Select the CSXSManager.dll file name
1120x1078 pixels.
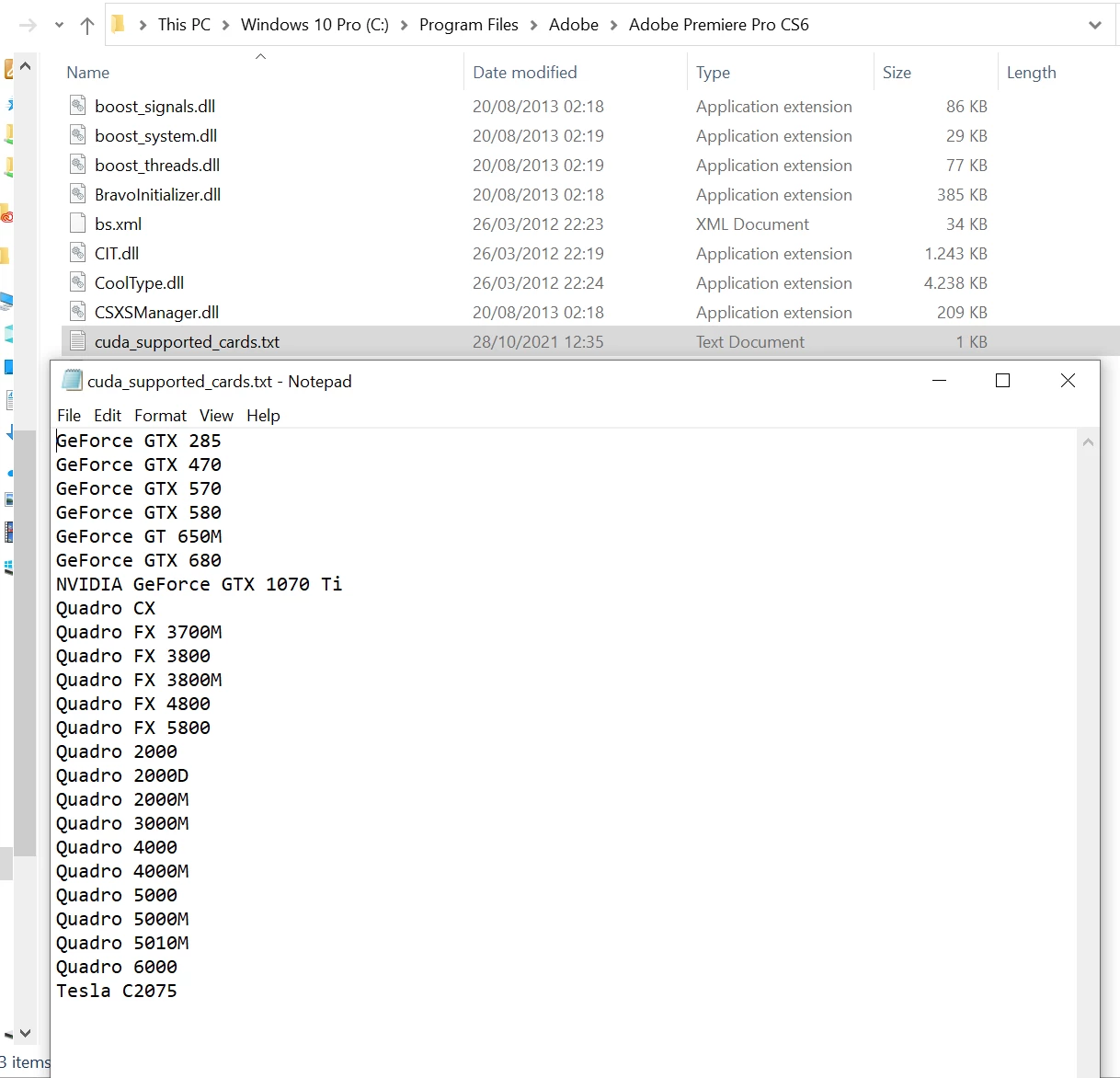pyautogui.click(x=156, y=313)
